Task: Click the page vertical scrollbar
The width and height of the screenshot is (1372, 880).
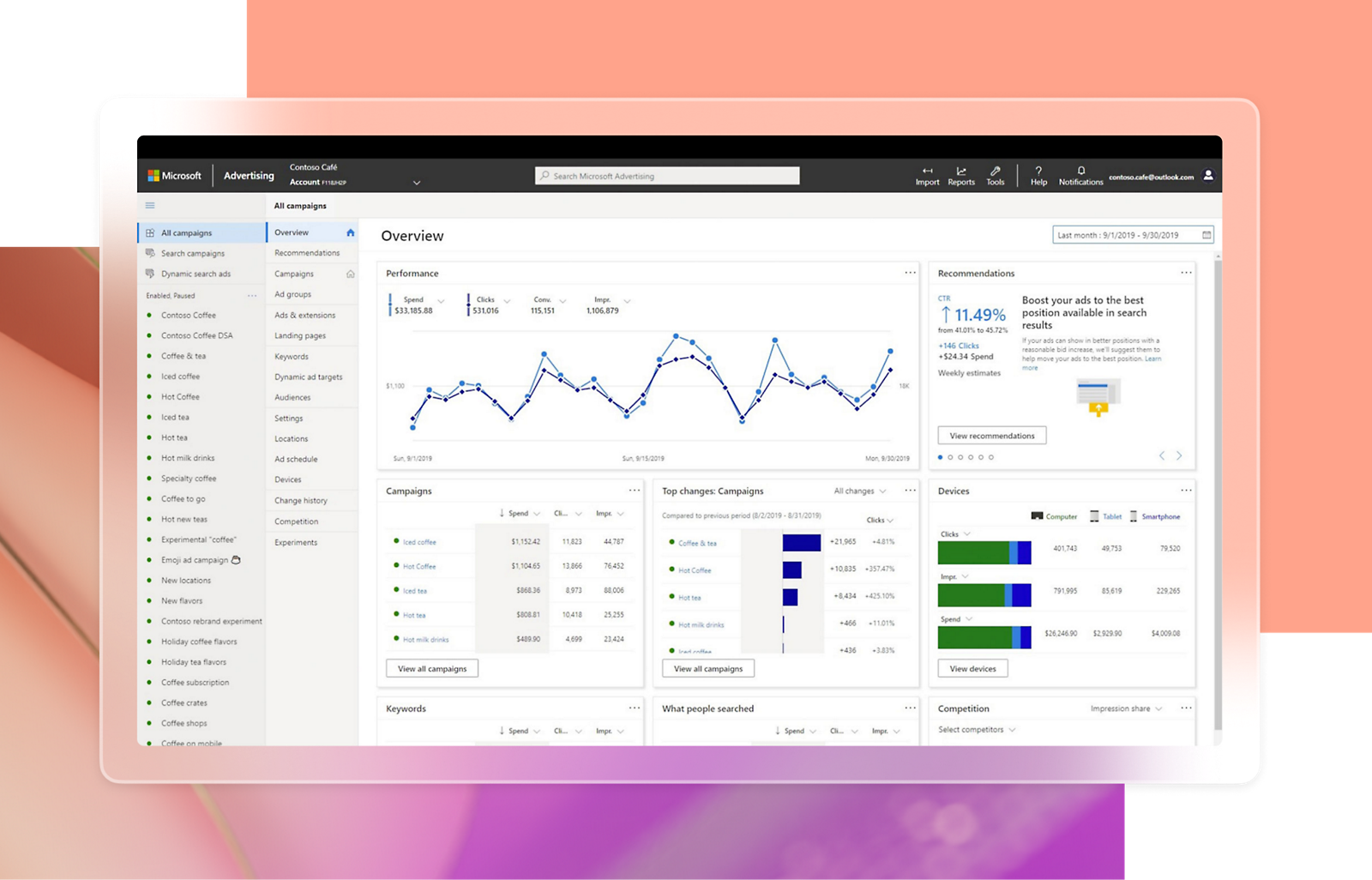Action: [x=1218, y=493]
